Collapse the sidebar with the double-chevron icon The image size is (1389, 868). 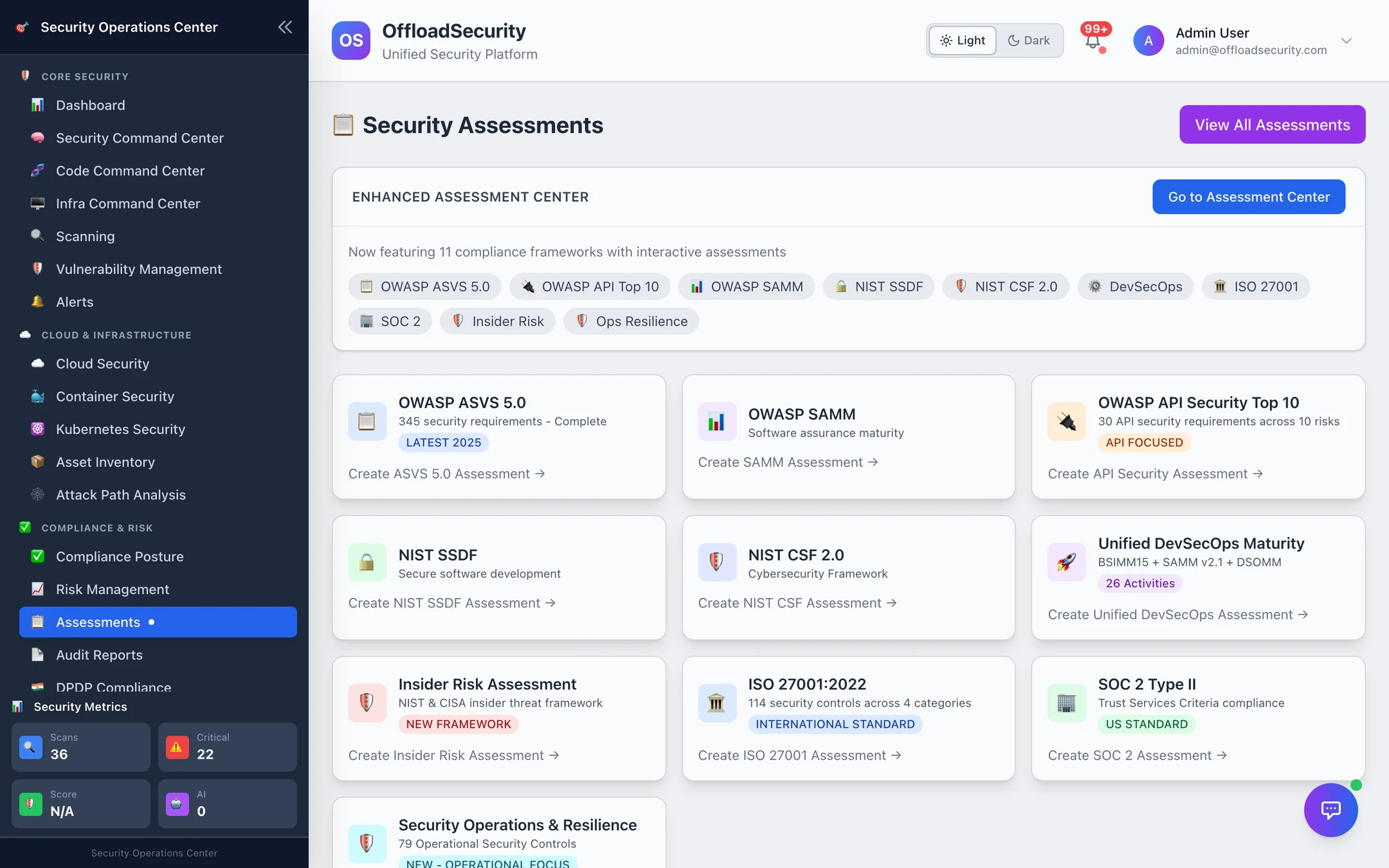click(x=285, y=27)
